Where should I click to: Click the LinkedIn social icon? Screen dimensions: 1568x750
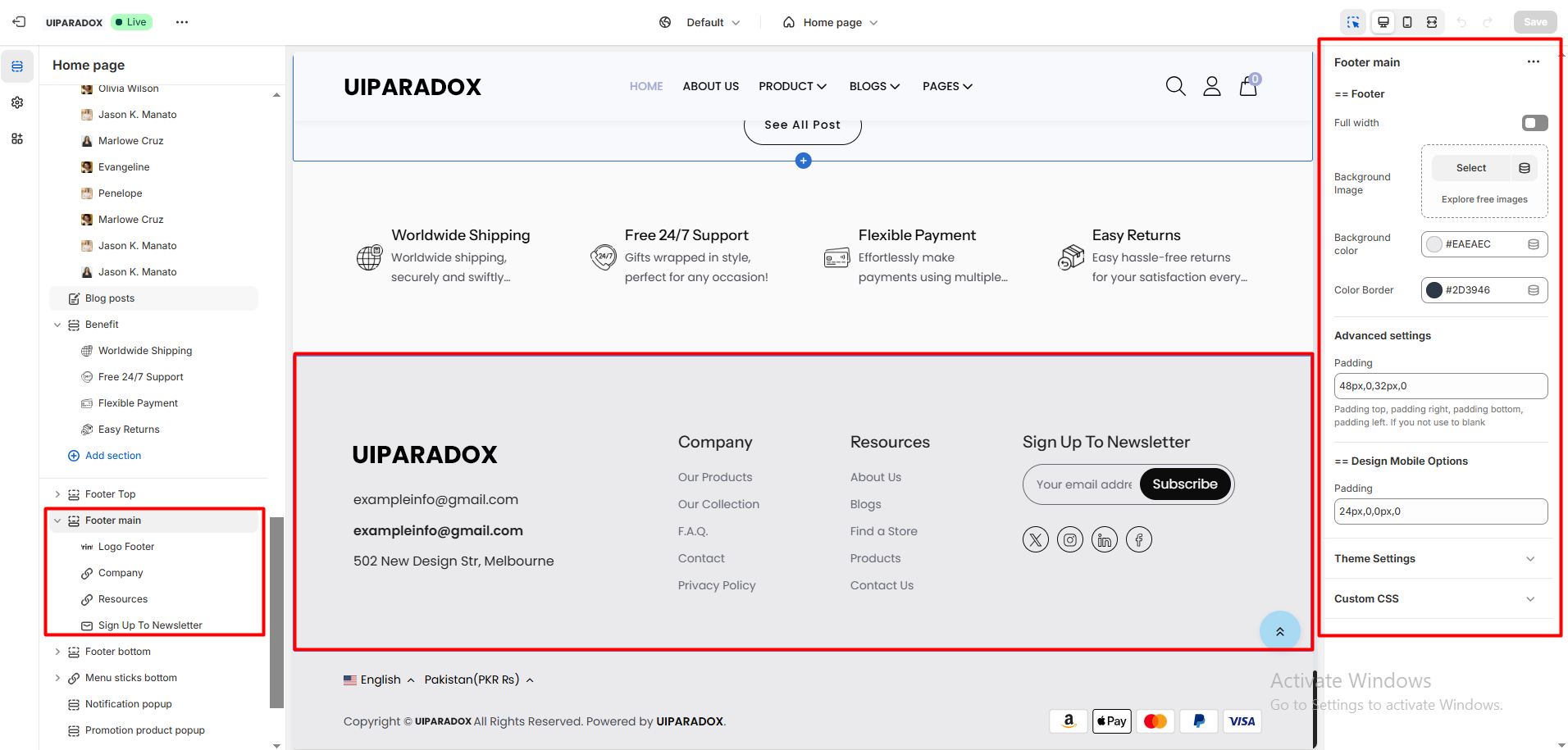1105,539
